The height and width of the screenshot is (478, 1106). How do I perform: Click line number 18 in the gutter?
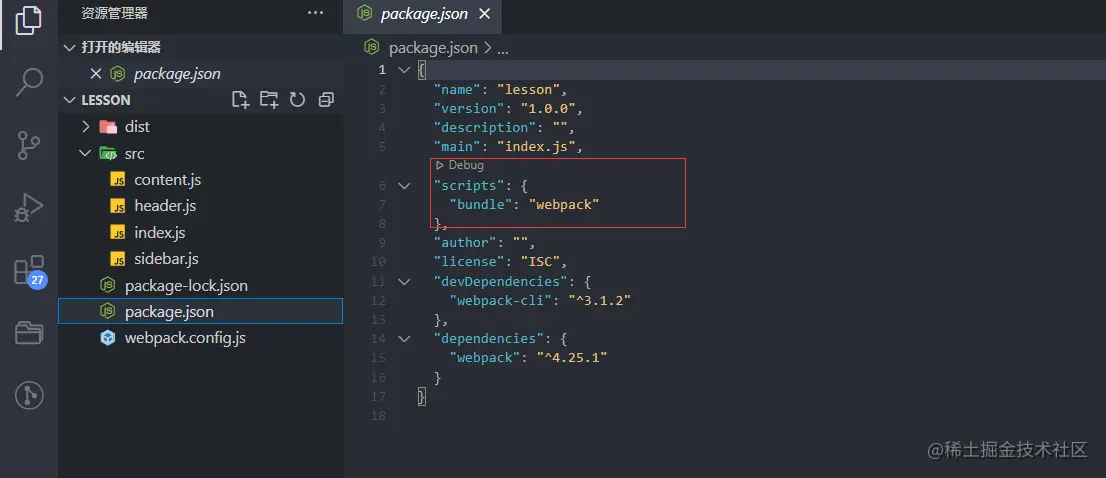(x=379, y=416)
